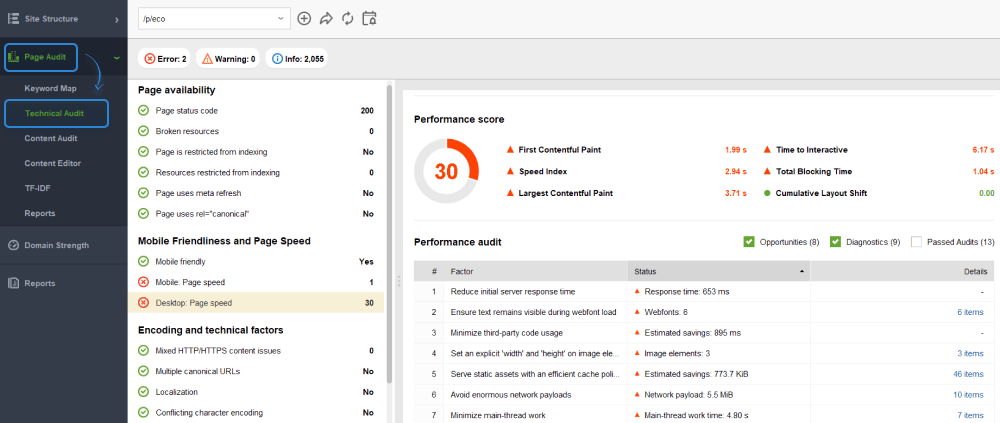
Task: Enable the Passed Audits (13) checkbox
Action: 916,242
